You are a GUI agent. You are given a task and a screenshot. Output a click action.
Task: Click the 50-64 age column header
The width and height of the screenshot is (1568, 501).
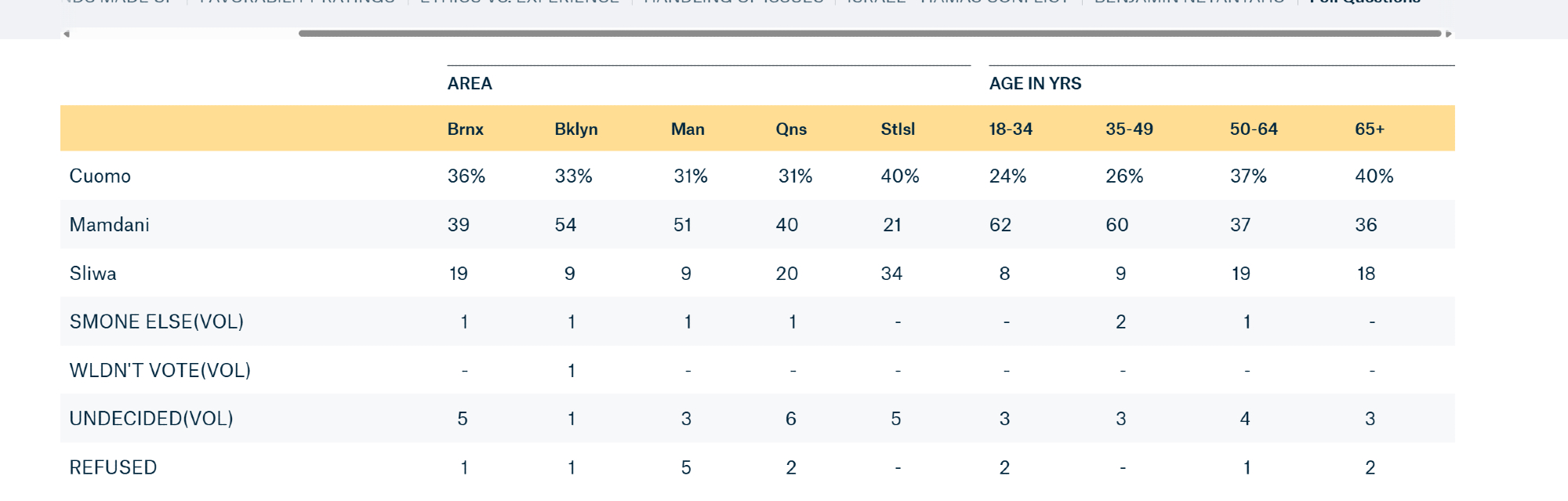pos(1254,129)
